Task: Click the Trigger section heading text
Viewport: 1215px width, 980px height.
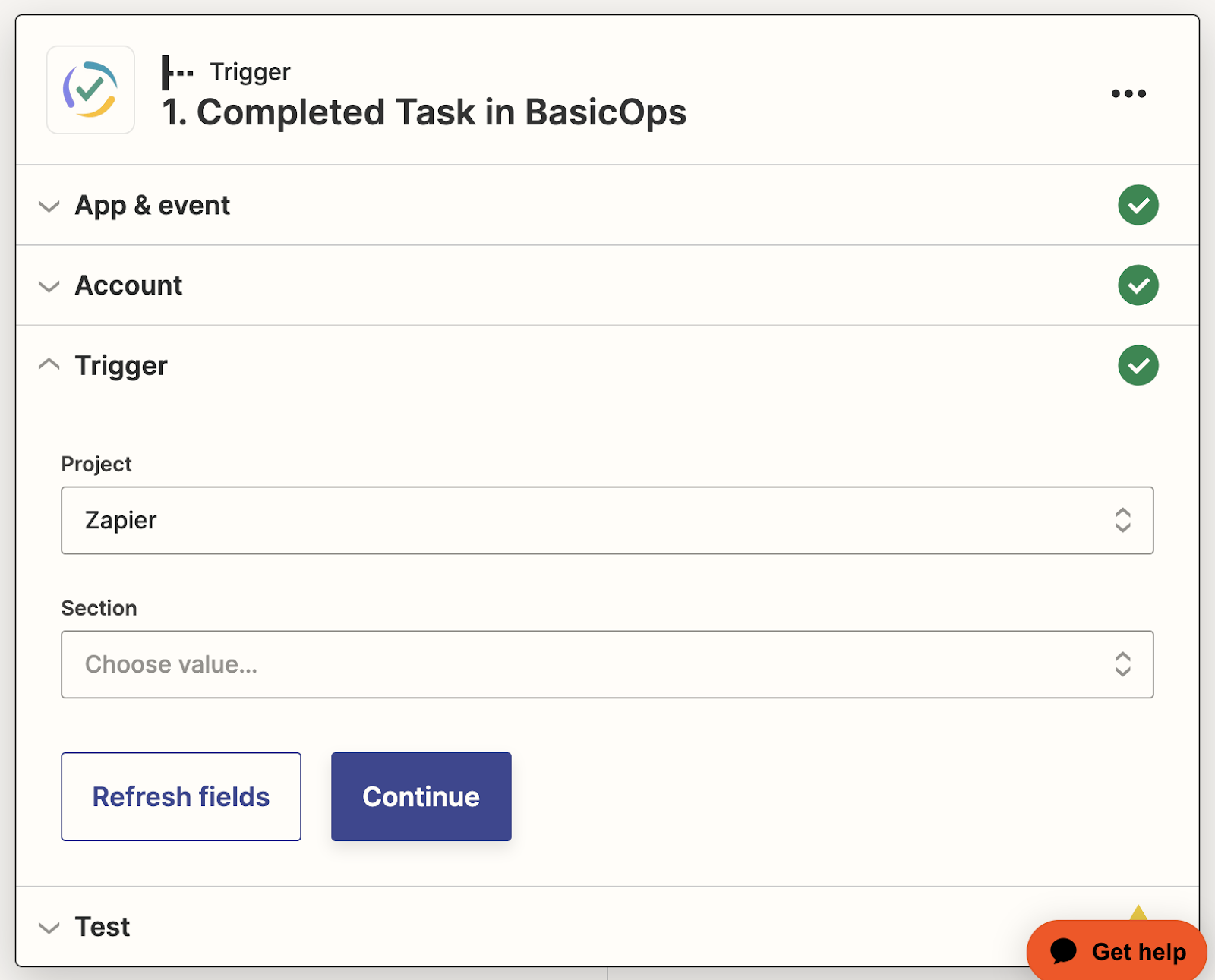Action: coord(121,366)
